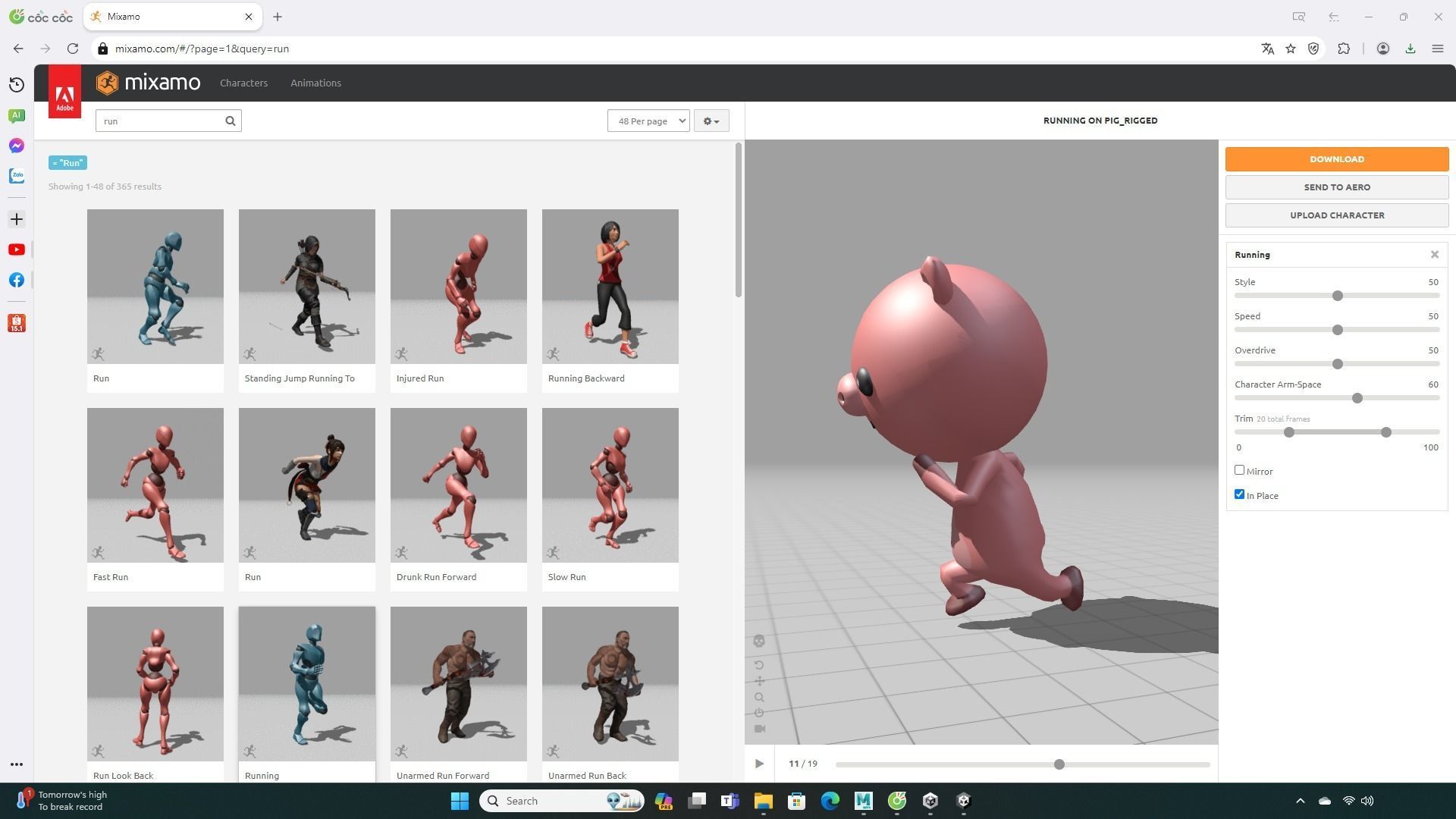Image resolution: width=1456 pixels, height=819 pixels.
Task: Click the Adobe logo
Action: (64, 92)
